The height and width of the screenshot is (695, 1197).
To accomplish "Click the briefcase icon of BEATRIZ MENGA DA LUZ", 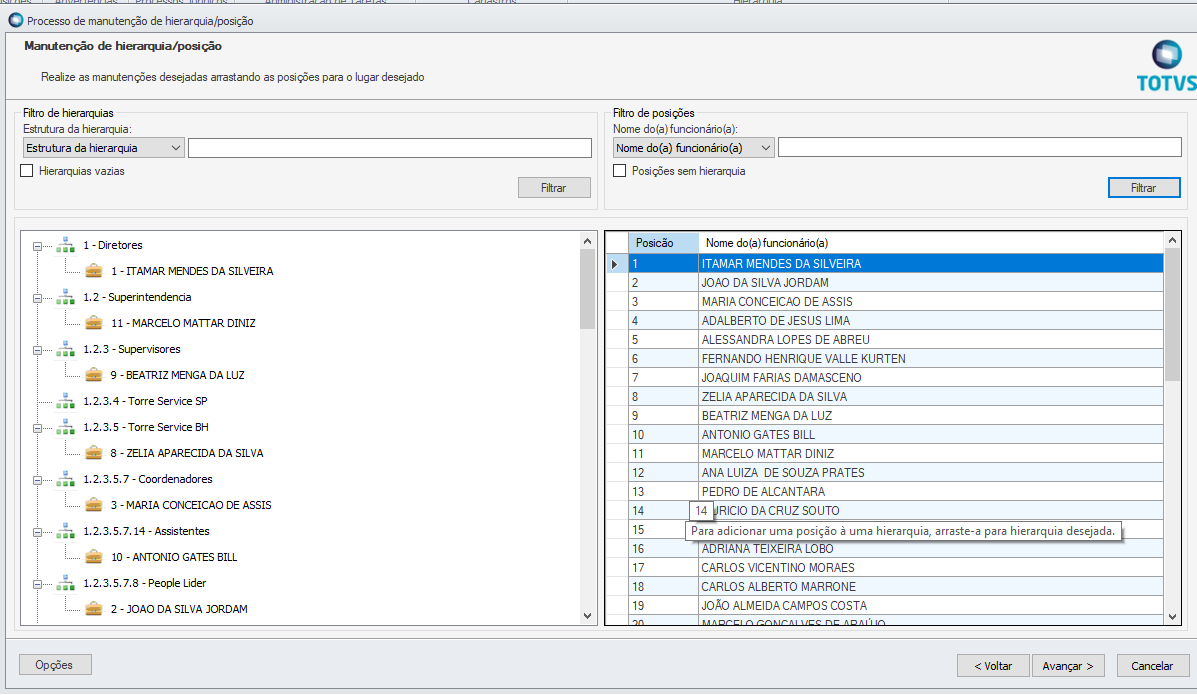I will pyautogui.click(x=94, y=375).
